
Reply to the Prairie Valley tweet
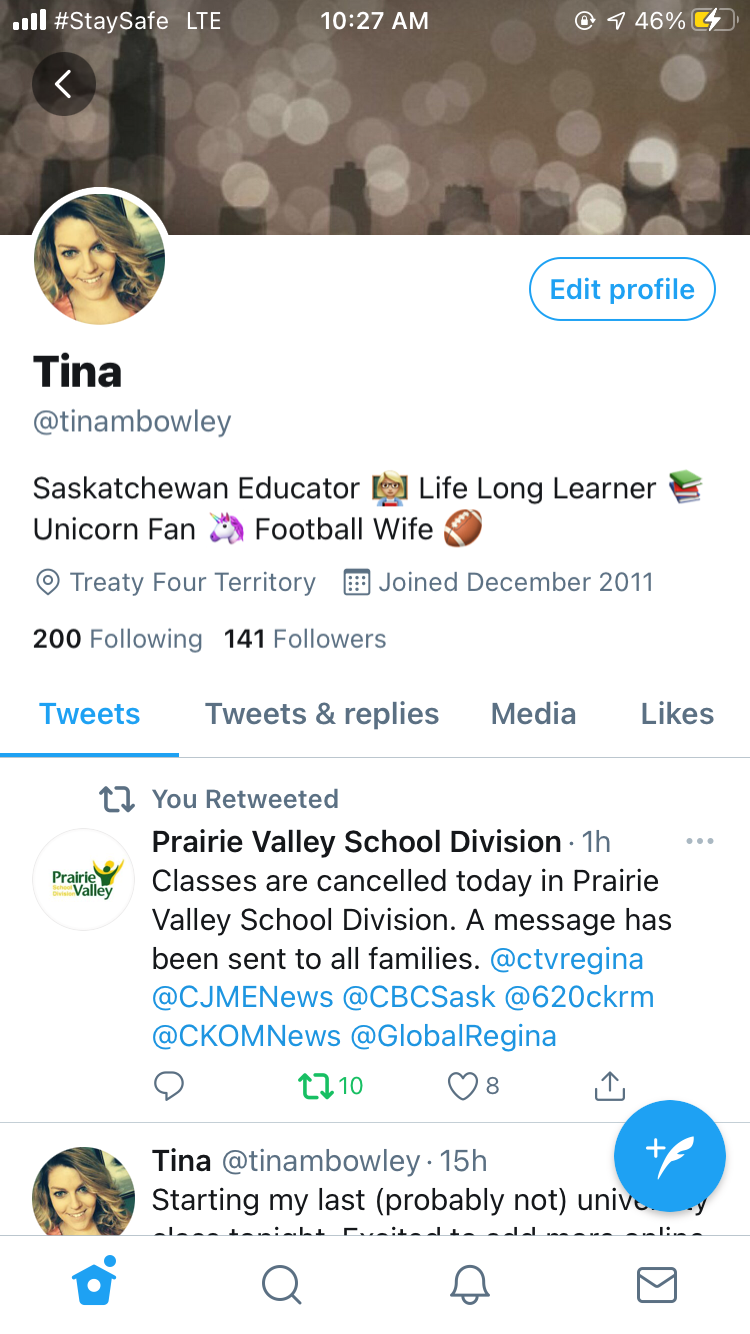click(x=170, y=1086)
